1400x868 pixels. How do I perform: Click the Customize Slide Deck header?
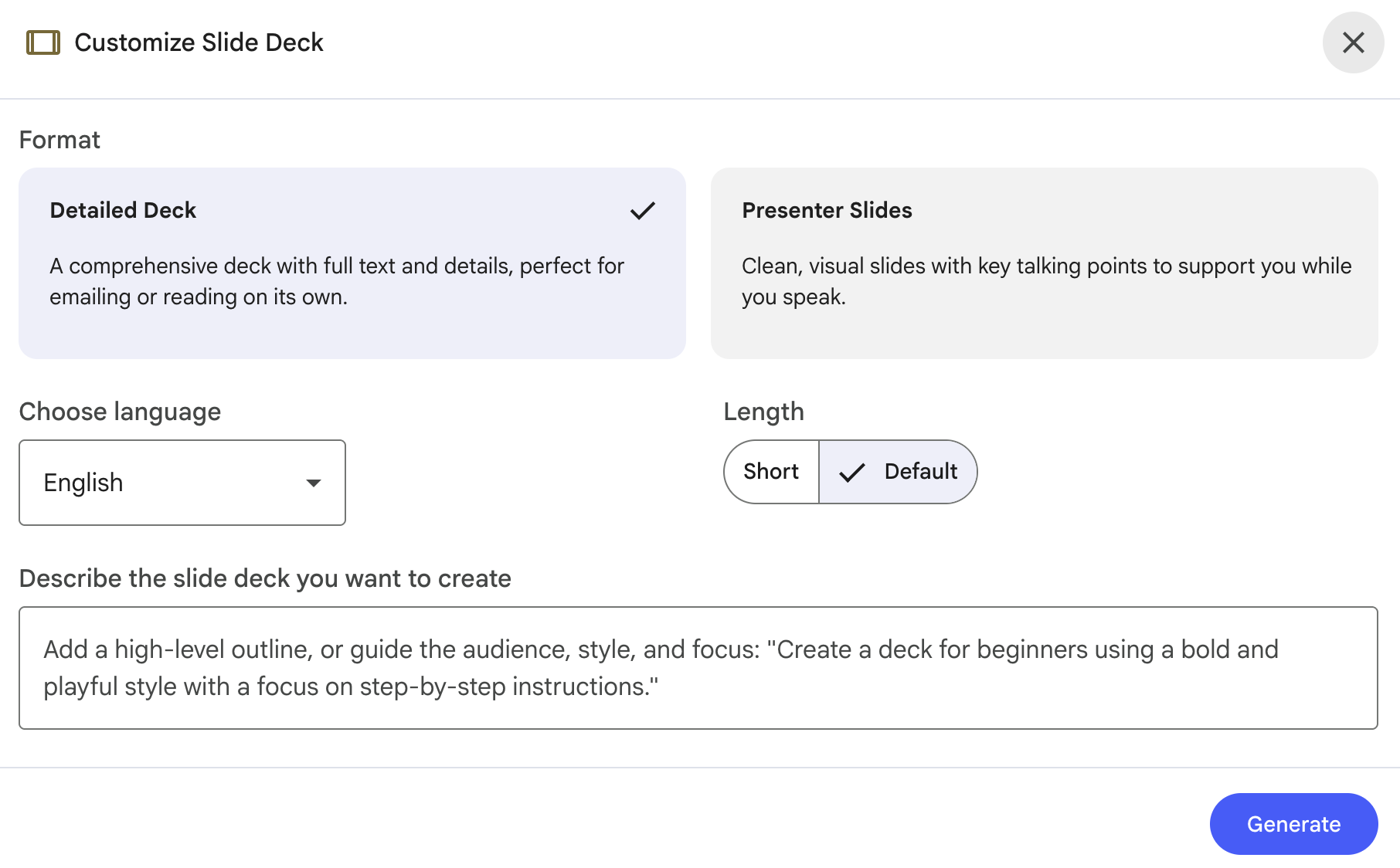tap(199, 42)
